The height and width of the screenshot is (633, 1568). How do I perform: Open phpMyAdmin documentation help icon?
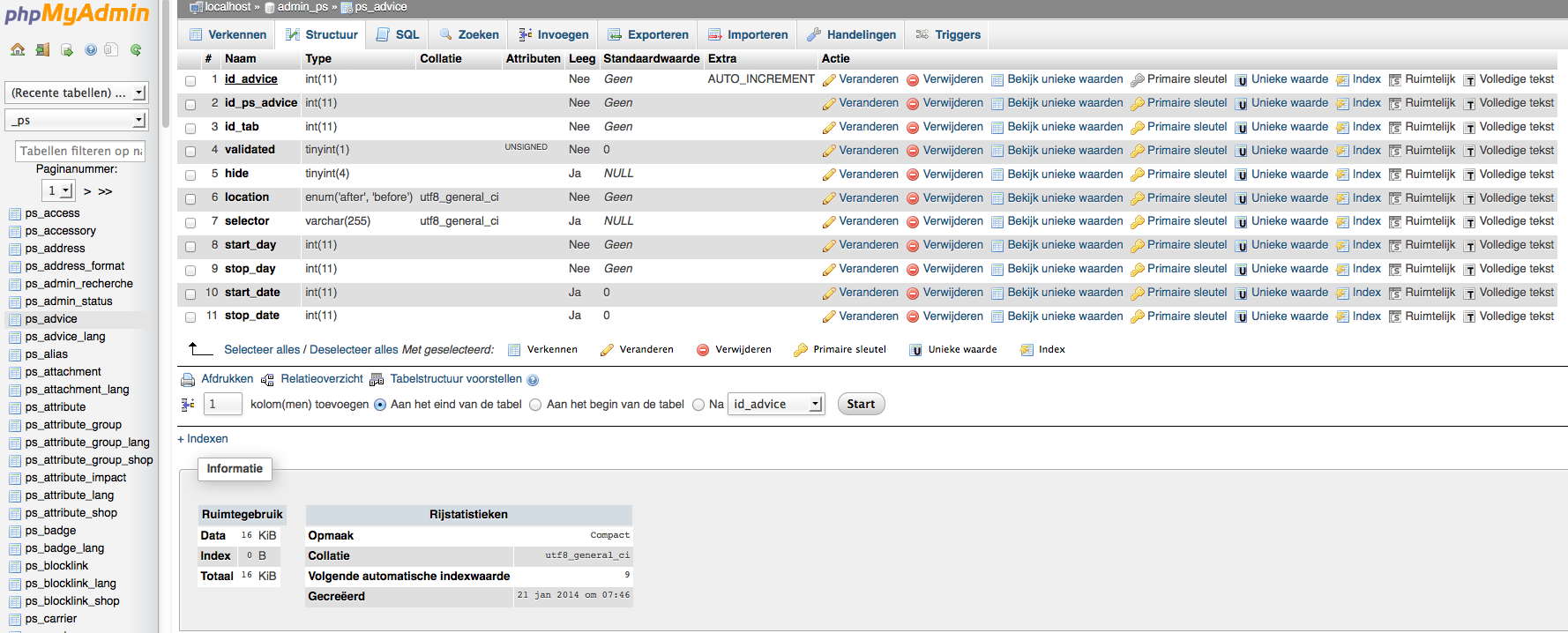(x=91, y=50)
